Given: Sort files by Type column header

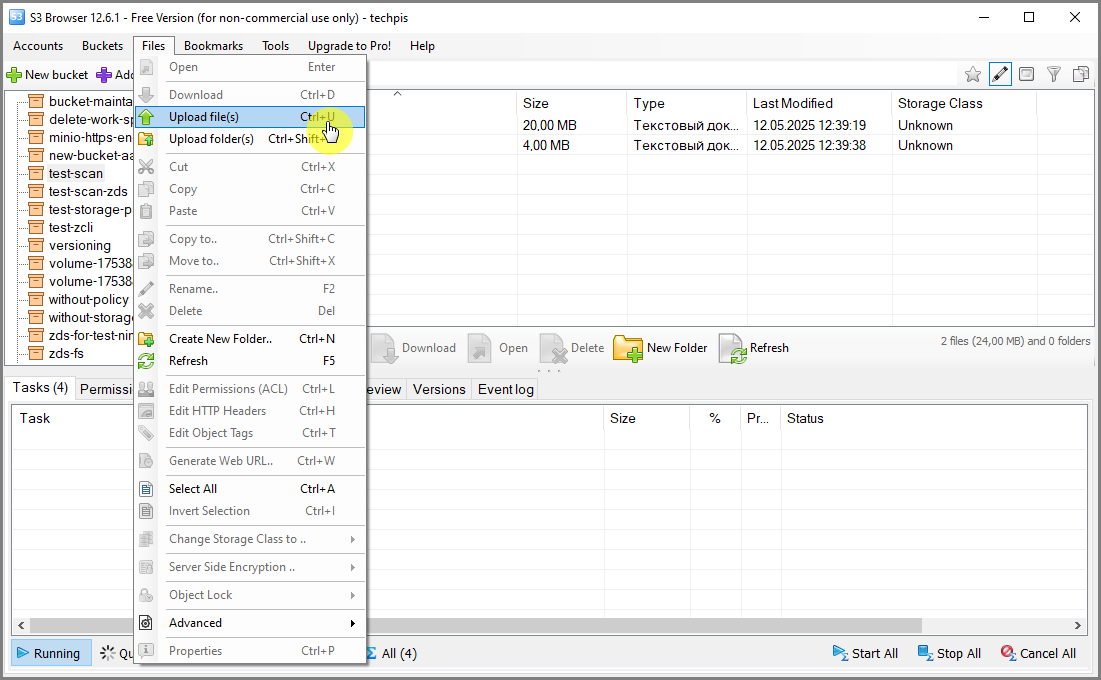Looking at the screenshot, I should (x=687, y=103).
